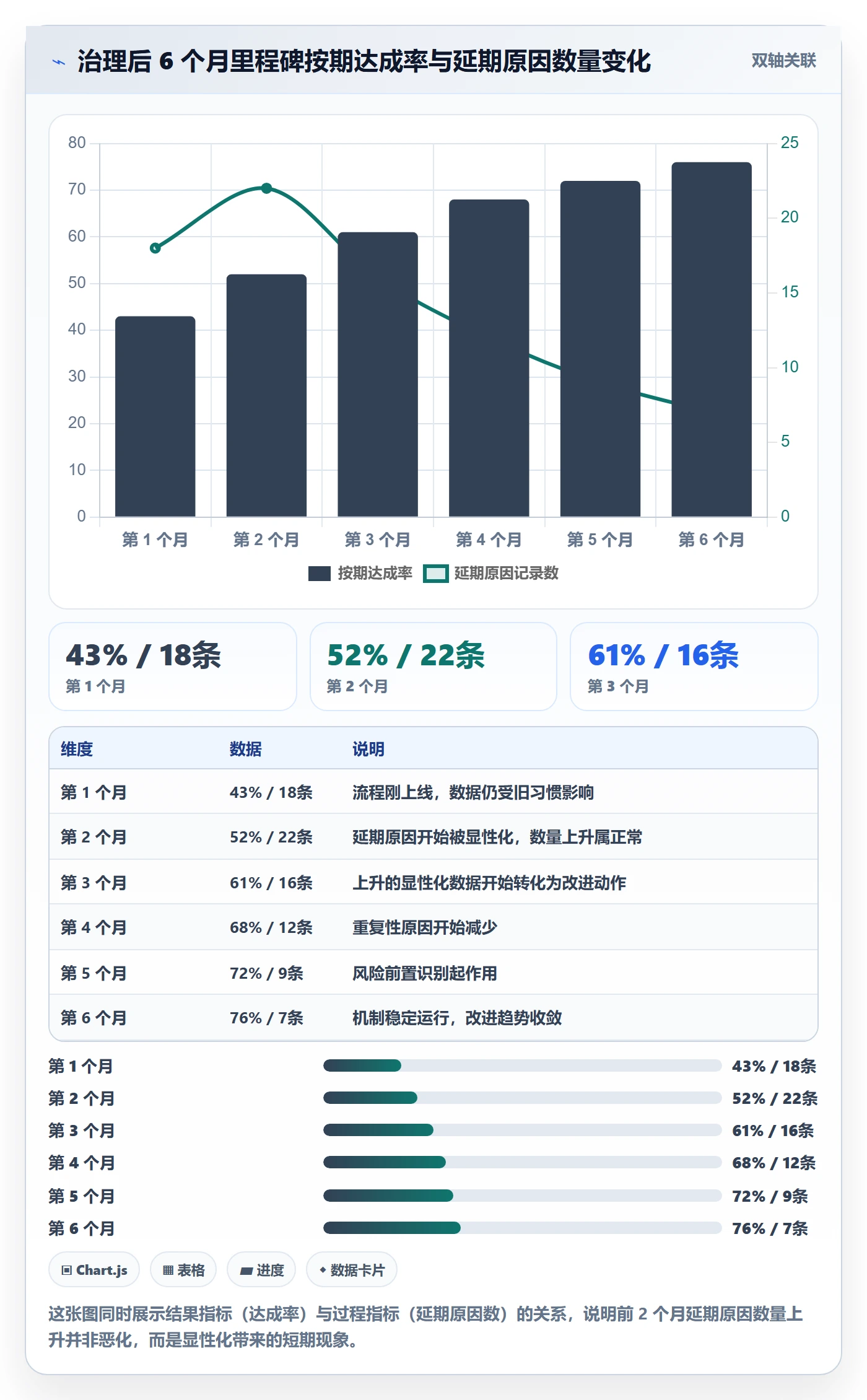Click x-axis label 第 6 个月
The height and width of the screenshot is (1400, 867).
[711, 540]
